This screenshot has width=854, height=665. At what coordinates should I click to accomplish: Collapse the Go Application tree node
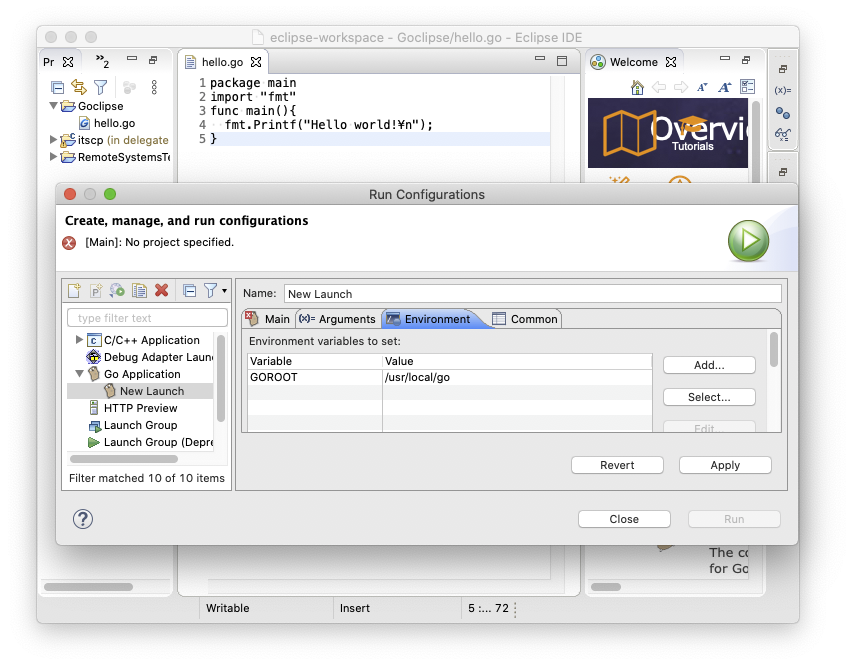(80, 374)
